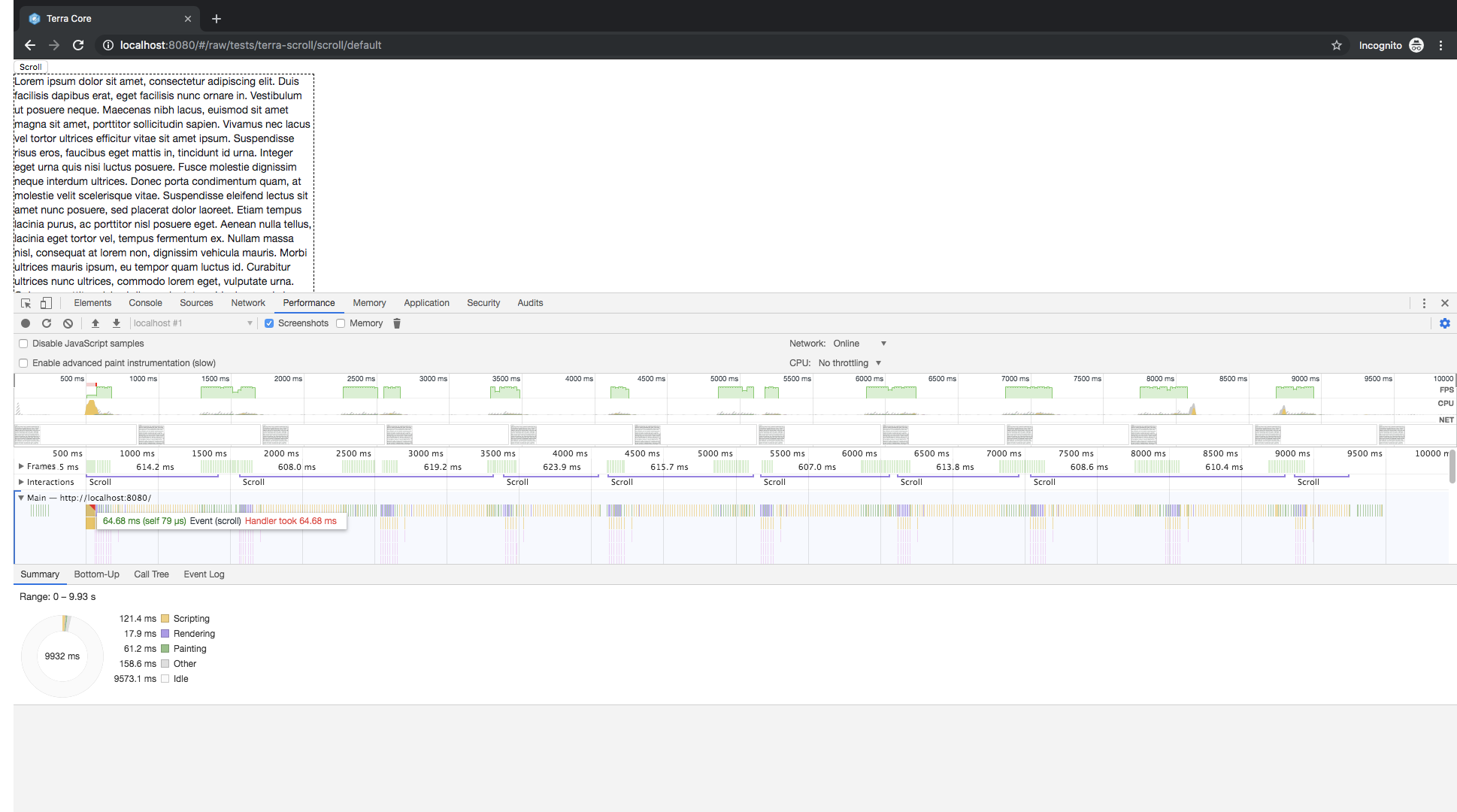1457x812 pixels.
Task: Open the Application tab
Action: 426,303
